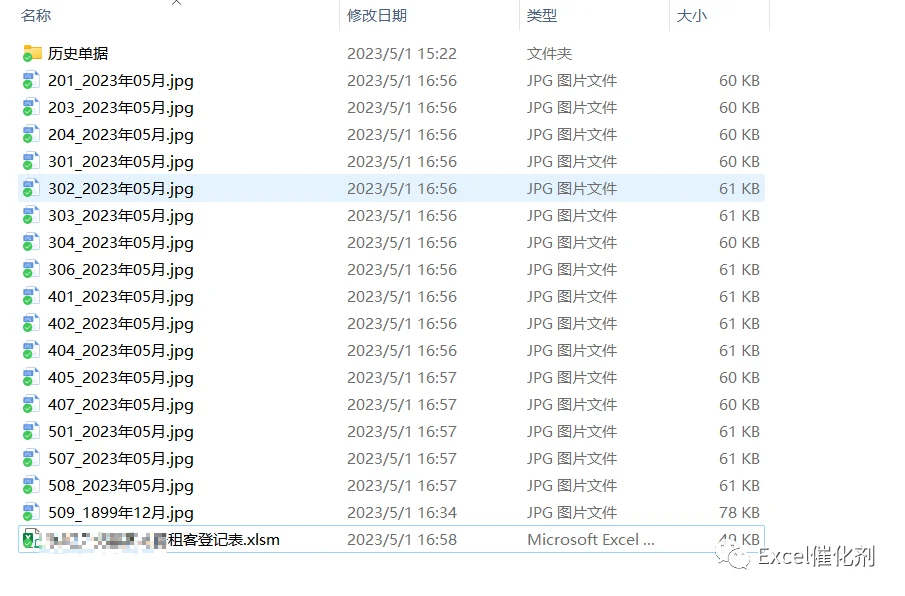Select the 历史单据 folder name

click(x=78, y=54)
